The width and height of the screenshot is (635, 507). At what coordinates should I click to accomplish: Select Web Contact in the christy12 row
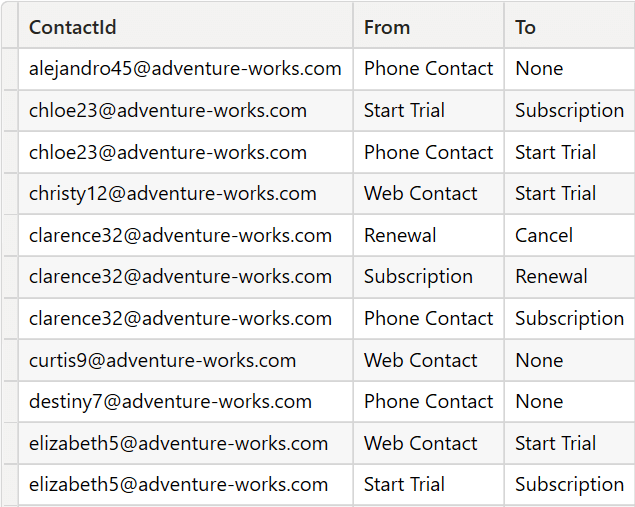pyautogui.click(x=428, y=194)
